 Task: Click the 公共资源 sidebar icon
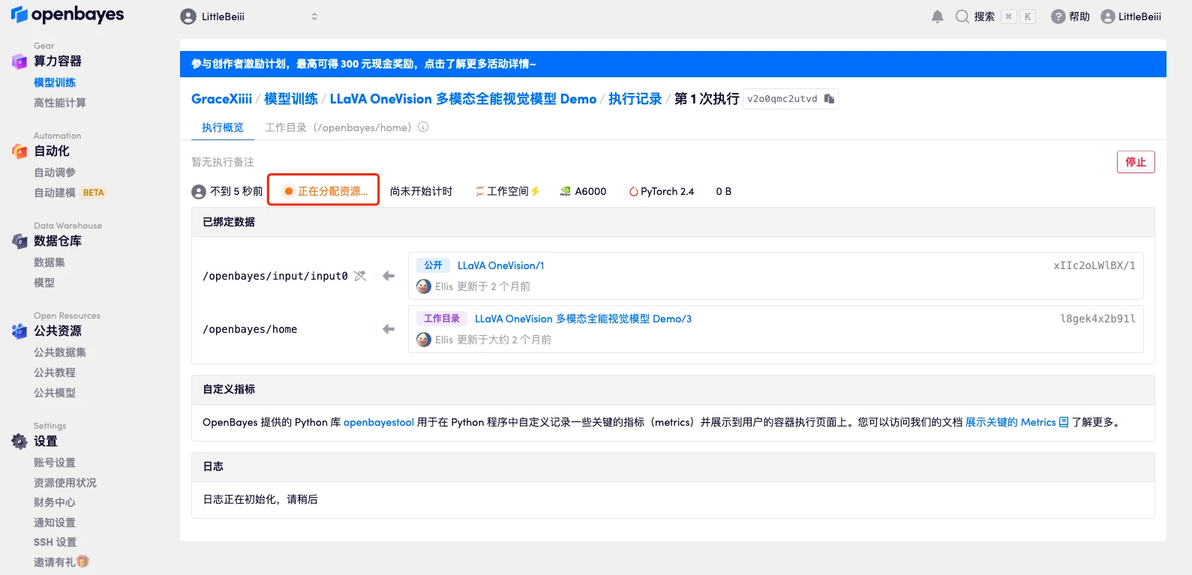coord(19,331)
